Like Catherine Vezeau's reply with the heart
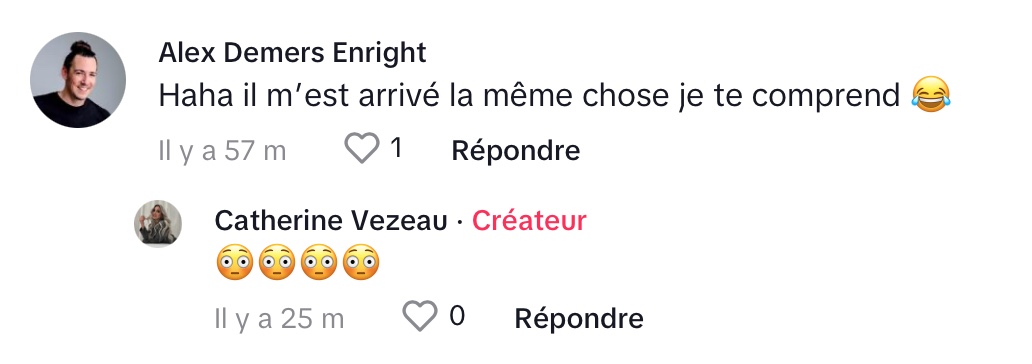This screenshot has width=1032, height=364. pos(420,316)
